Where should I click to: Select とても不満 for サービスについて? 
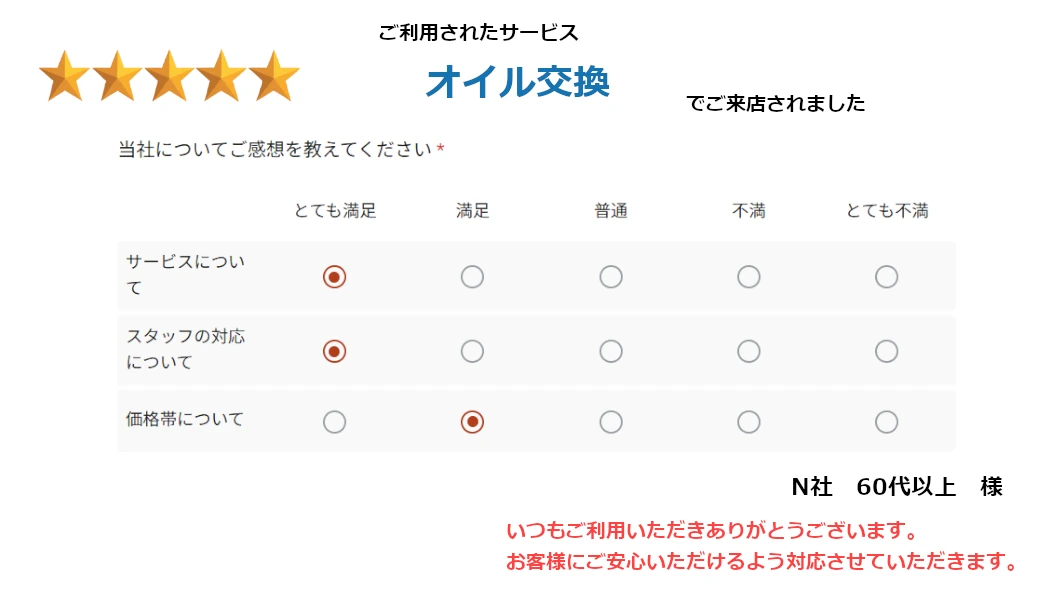pos(886,277)
